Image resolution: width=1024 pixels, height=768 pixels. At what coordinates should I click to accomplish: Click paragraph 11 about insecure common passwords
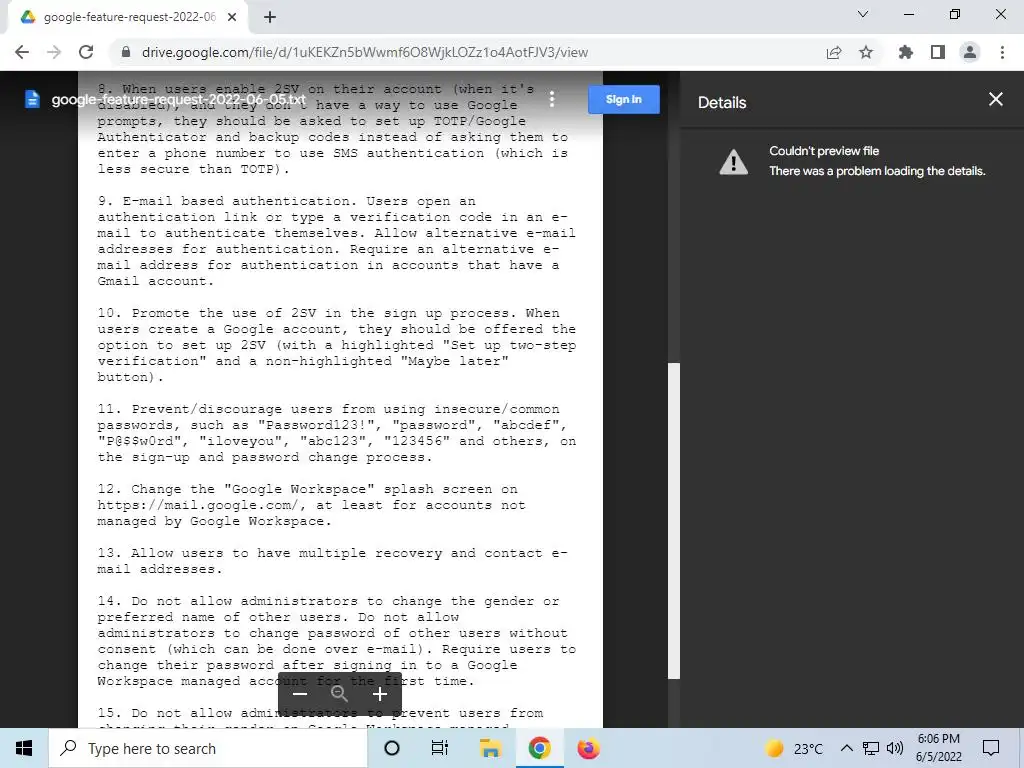click(x=336, y=433)
